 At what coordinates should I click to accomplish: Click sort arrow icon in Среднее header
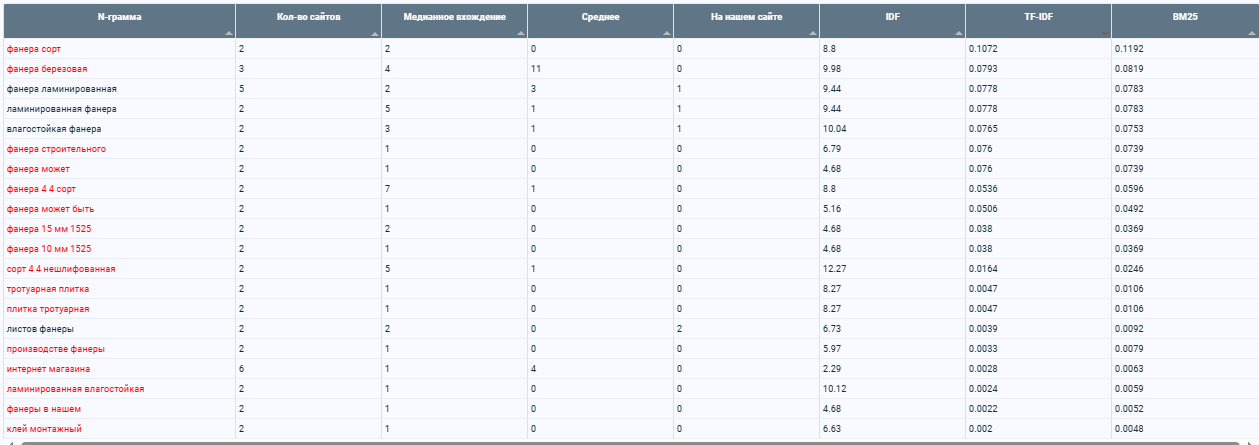click(667, 33)
